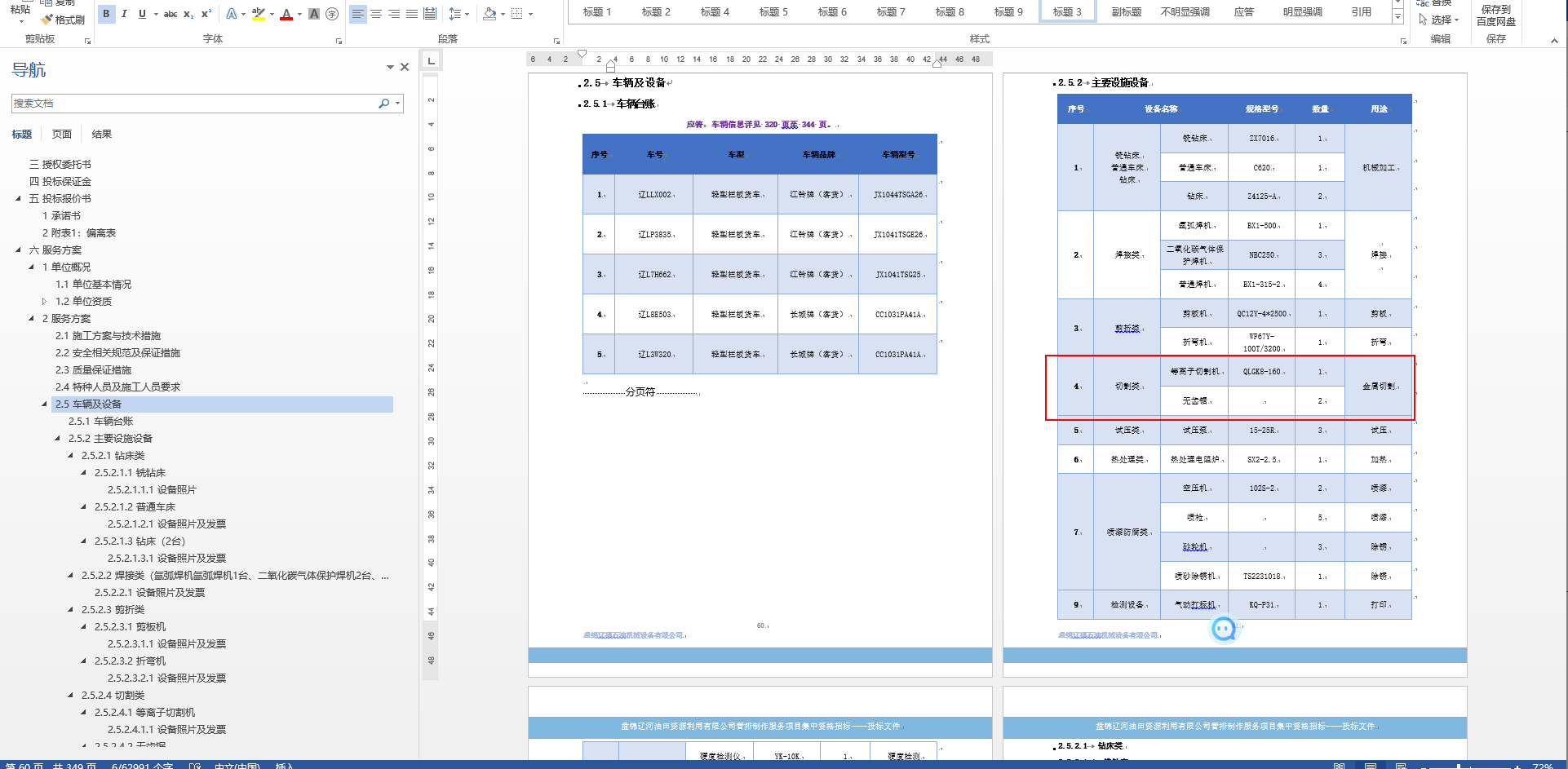Align text left
The image size is (1568, 769).
point(357,14)
